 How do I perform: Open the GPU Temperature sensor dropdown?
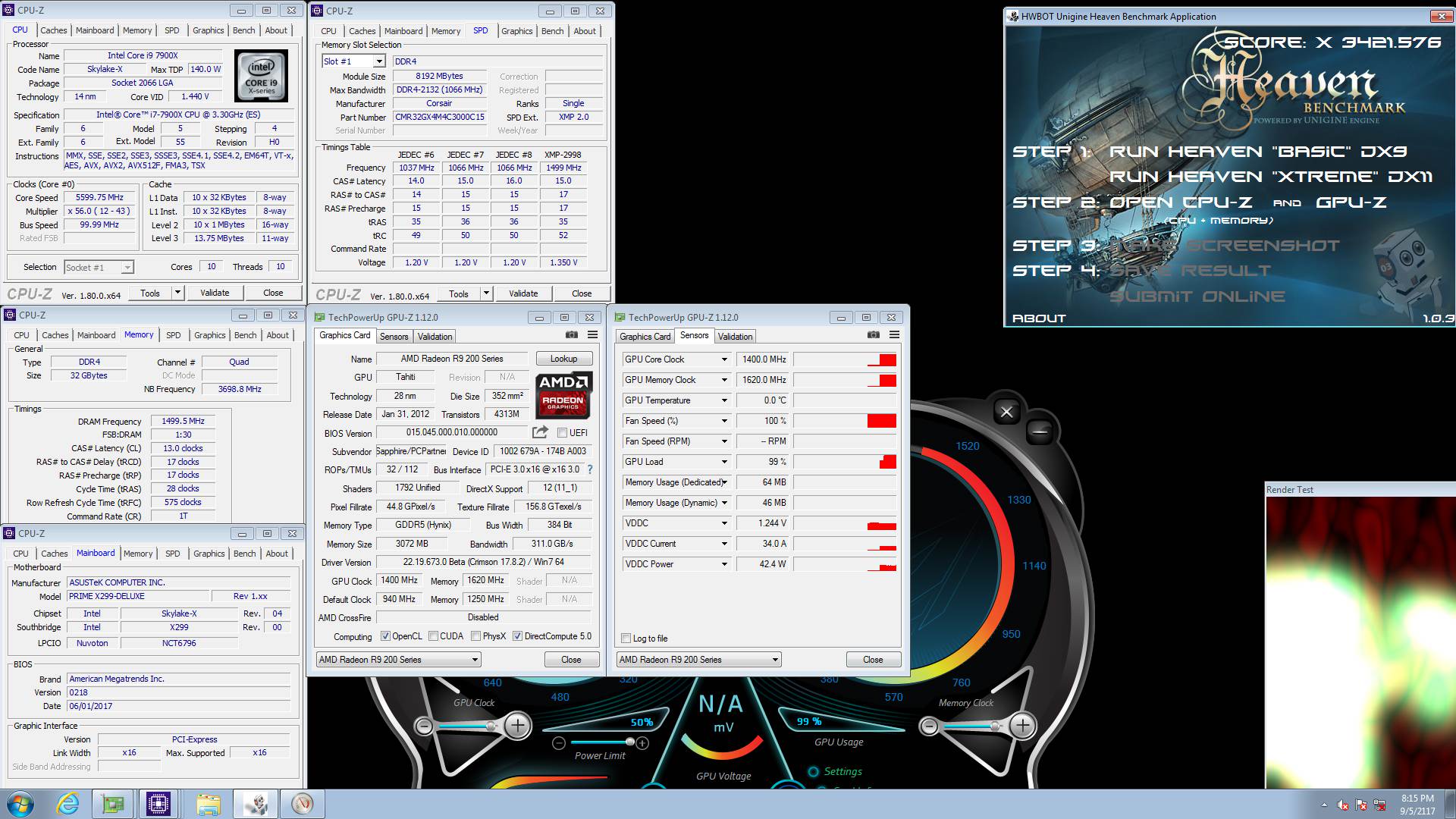(723, 400)
